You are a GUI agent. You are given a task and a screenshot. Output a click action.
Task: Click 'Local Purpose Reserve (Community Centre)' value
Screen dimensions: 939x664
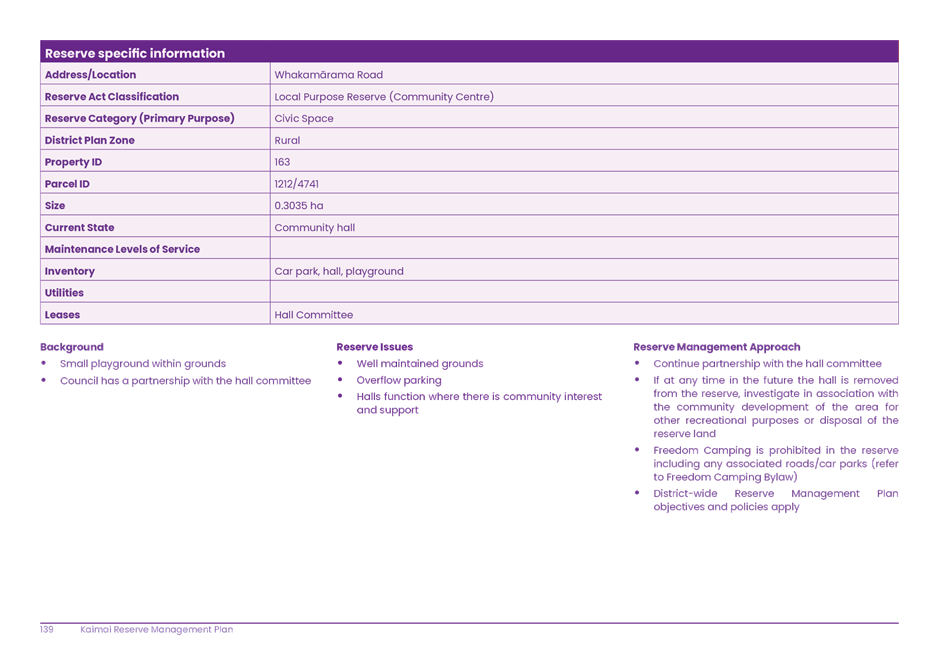(384, 97)
